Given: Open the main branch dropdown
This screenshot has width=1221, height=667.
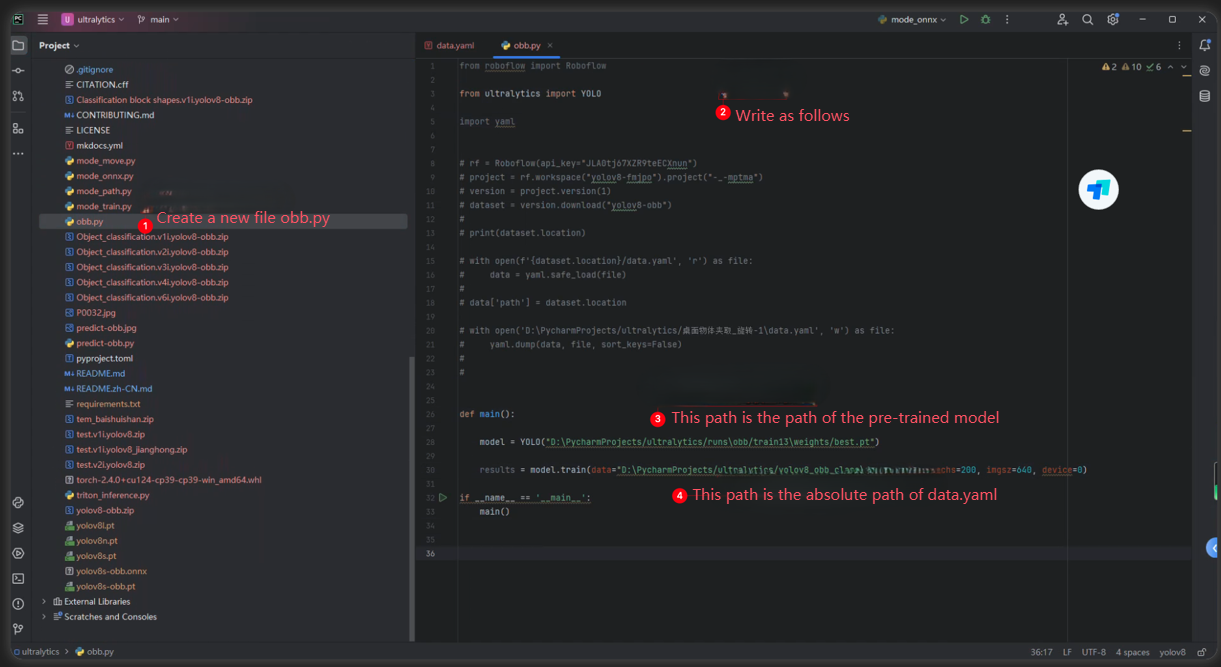Looking at the screenshot, I should coord(158,19).
